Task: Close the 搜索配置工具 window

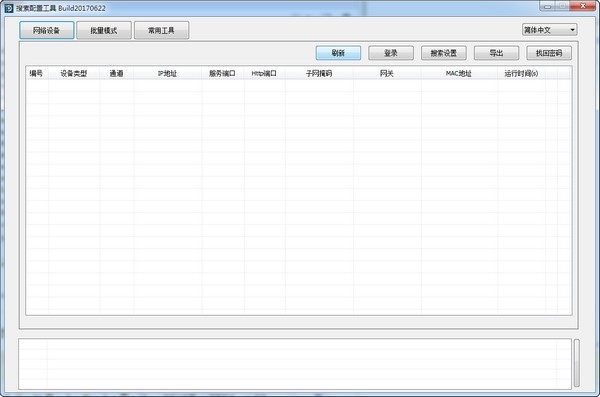Action: click(x=583, y=6)
